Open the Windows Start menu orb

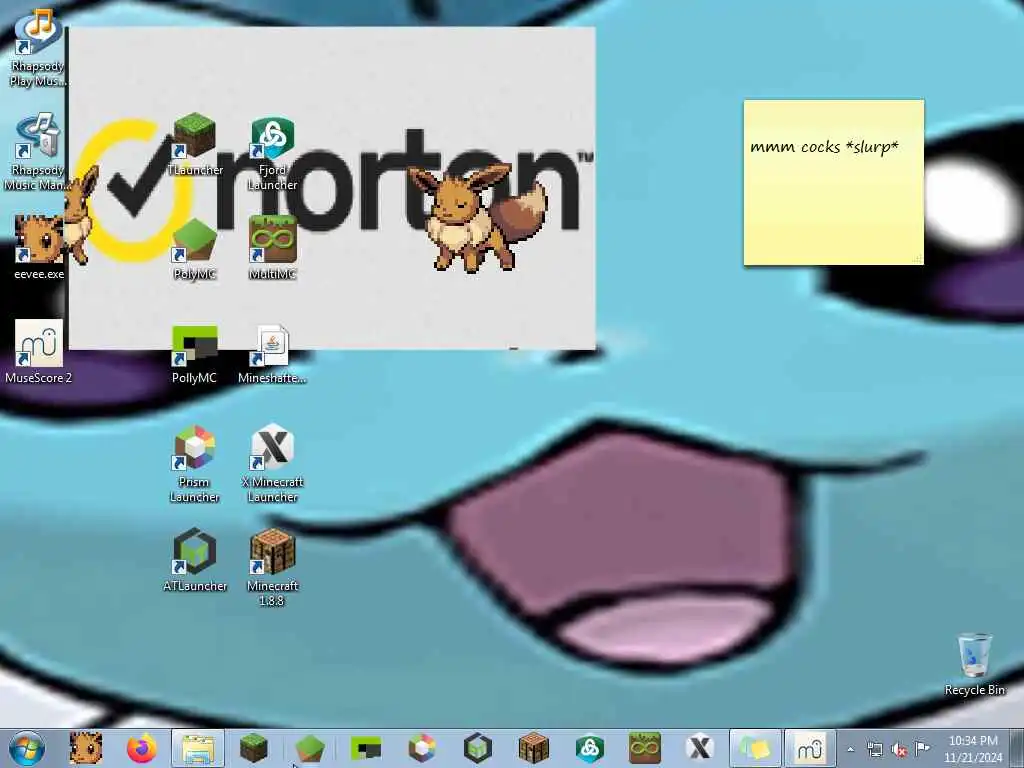27,748
